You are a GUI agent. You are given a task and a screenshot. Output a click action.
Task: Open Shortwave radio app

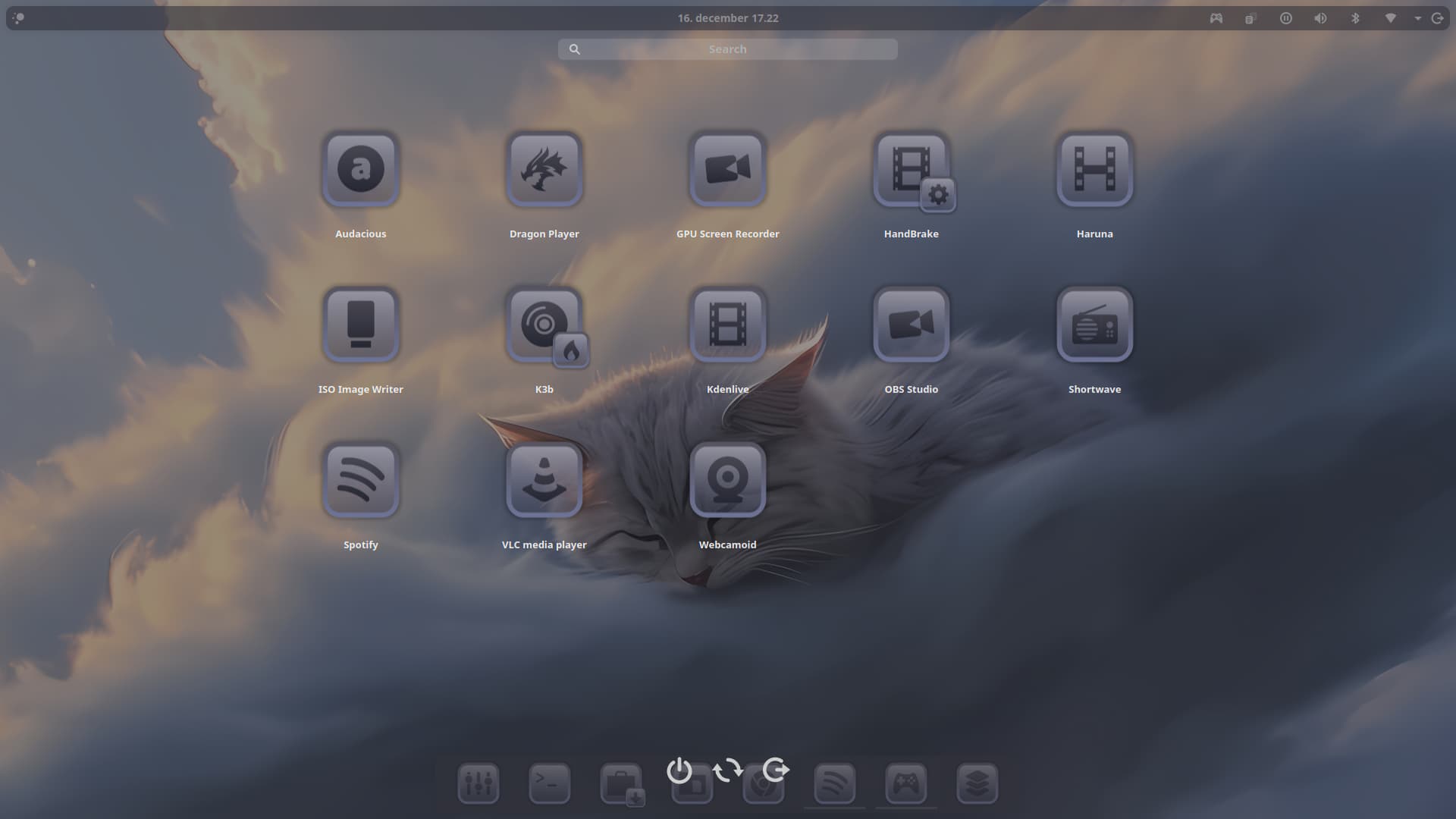[x=1094, y=325]
